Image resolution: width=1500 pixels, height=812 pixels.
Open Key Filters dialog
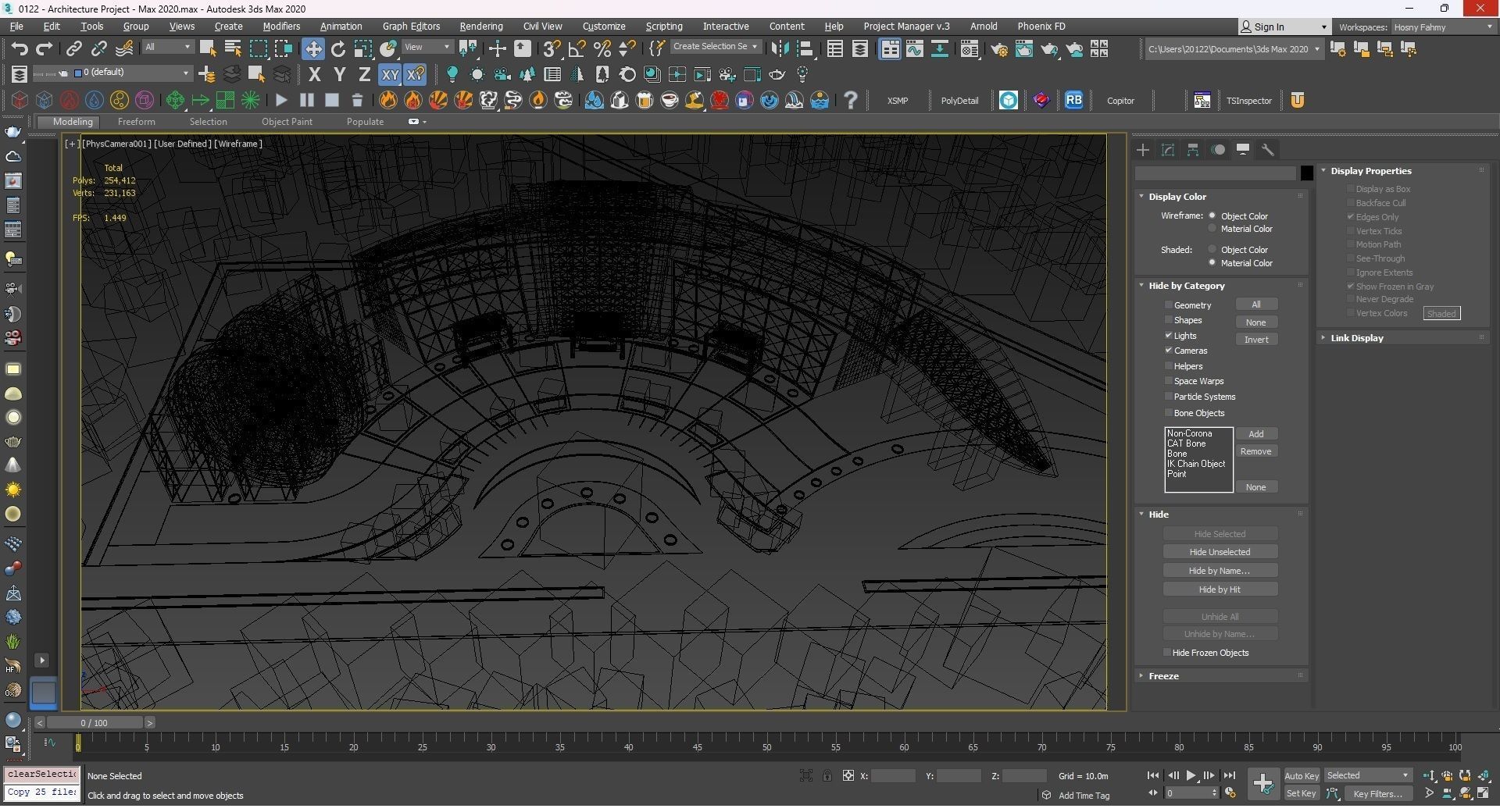(1378, 794)
